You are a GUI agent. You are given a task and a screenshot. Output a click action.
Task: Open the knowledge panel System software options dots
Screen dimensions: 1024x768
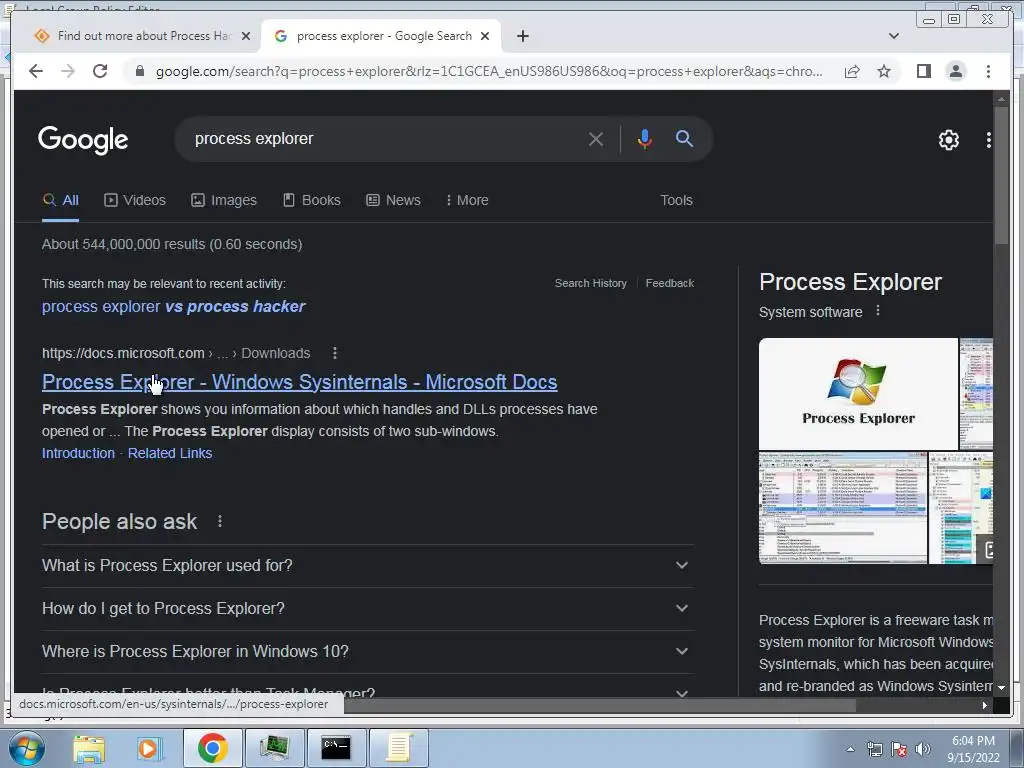(878, 311)
